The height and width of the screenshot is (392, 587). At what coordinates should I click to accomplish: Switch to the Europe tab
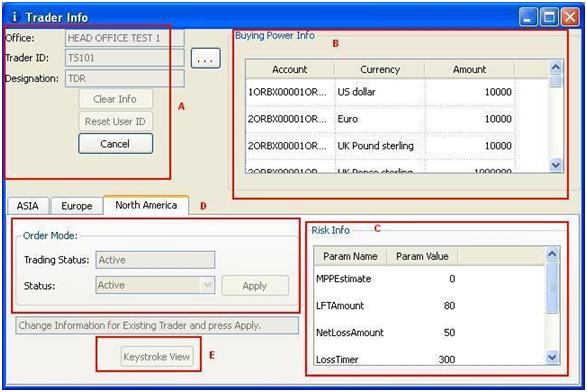tap(77, 206)
